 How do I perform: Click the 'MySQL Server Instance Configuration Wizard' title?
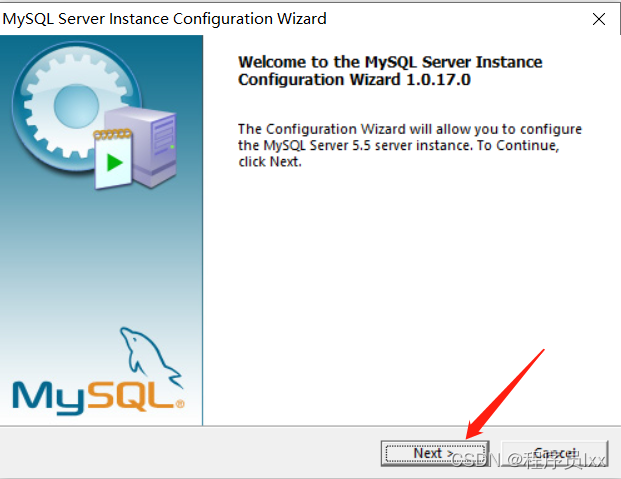point(165,19)
